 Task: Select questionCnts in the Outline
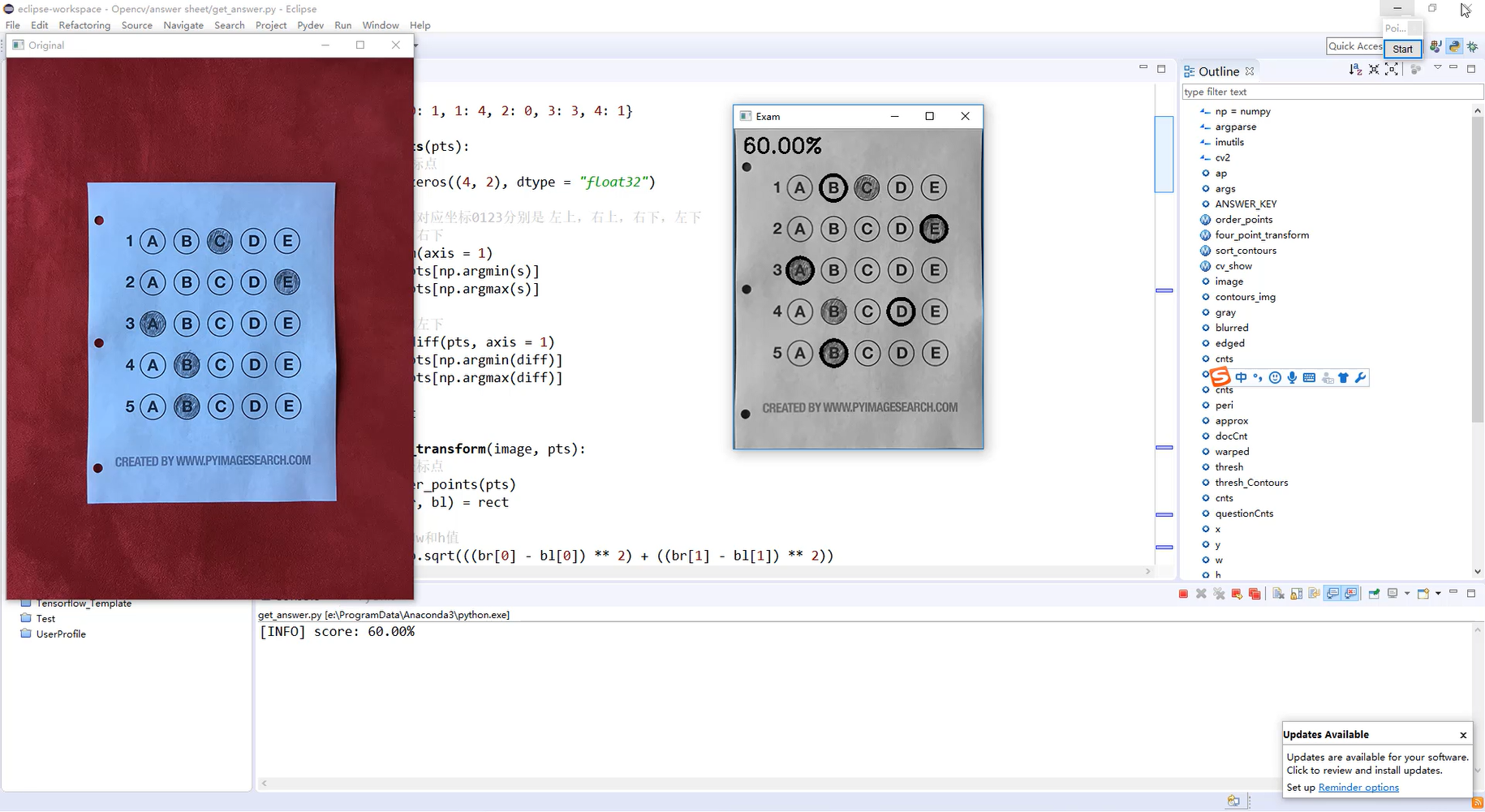coord(1244,513)
